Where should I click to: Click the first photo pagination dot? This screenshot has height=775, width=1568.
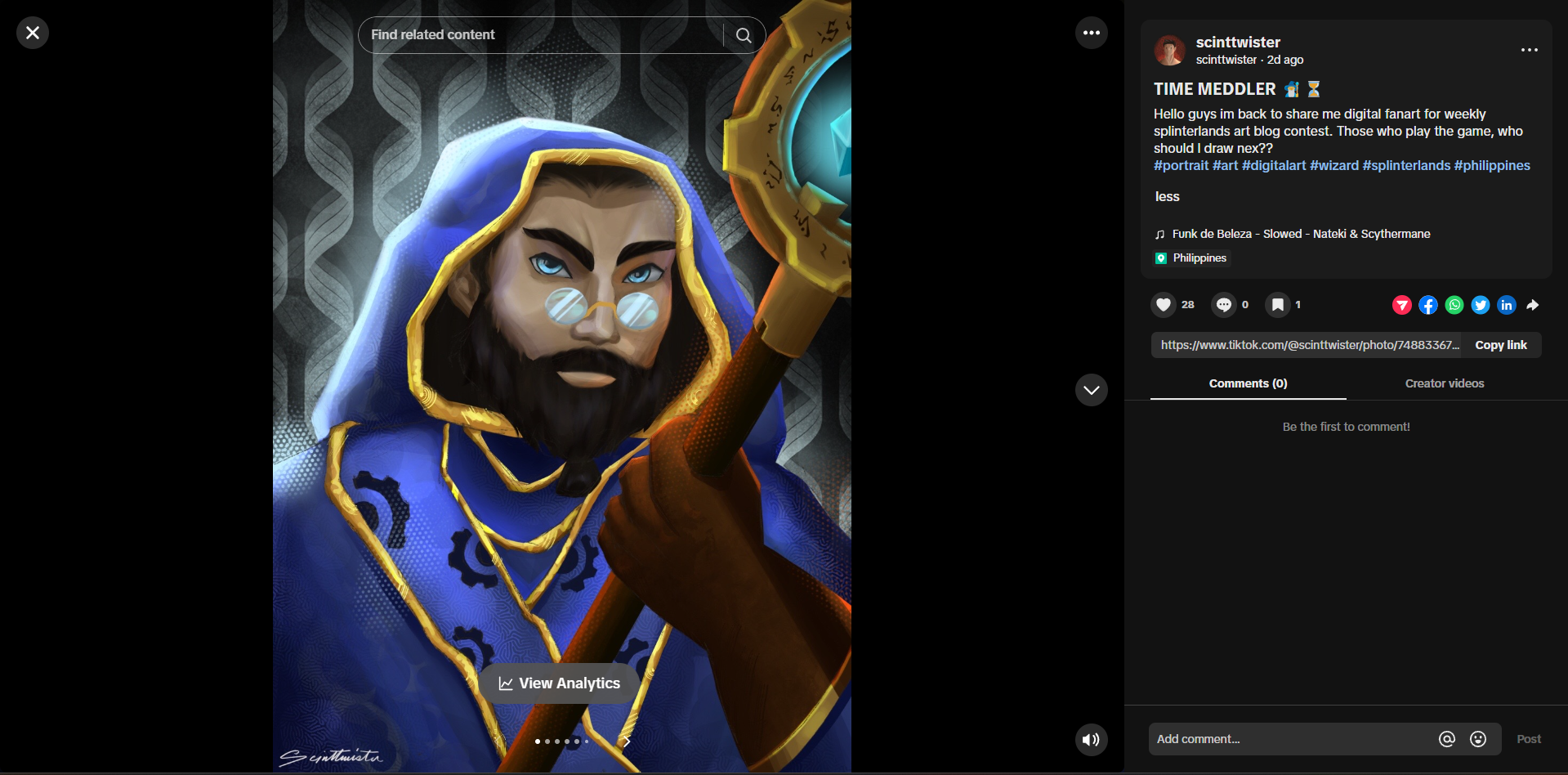(538, 741)
